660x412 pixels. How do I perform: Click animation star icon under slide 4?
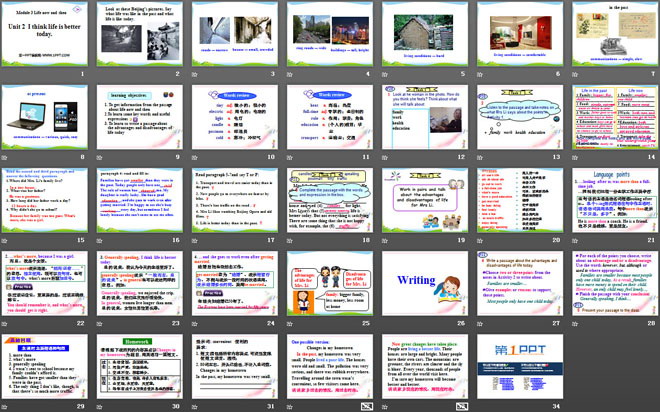[x=290, y=74]
